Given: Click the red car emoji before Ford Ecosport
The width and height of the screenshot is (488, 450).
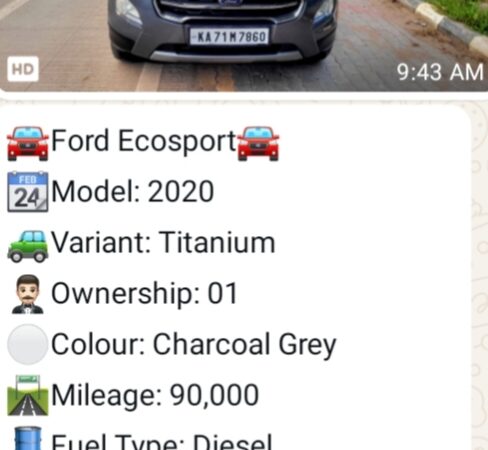Looking at the screenshot, I should tap(28, 144).
